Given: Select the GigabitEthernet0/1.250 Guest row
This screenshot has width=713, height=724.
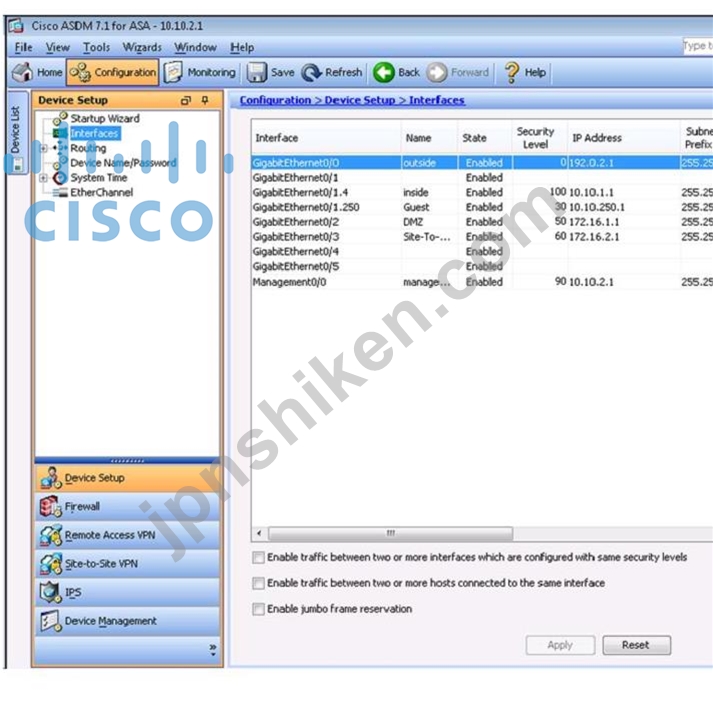Looking at the screenshot, I should [482, 207].
